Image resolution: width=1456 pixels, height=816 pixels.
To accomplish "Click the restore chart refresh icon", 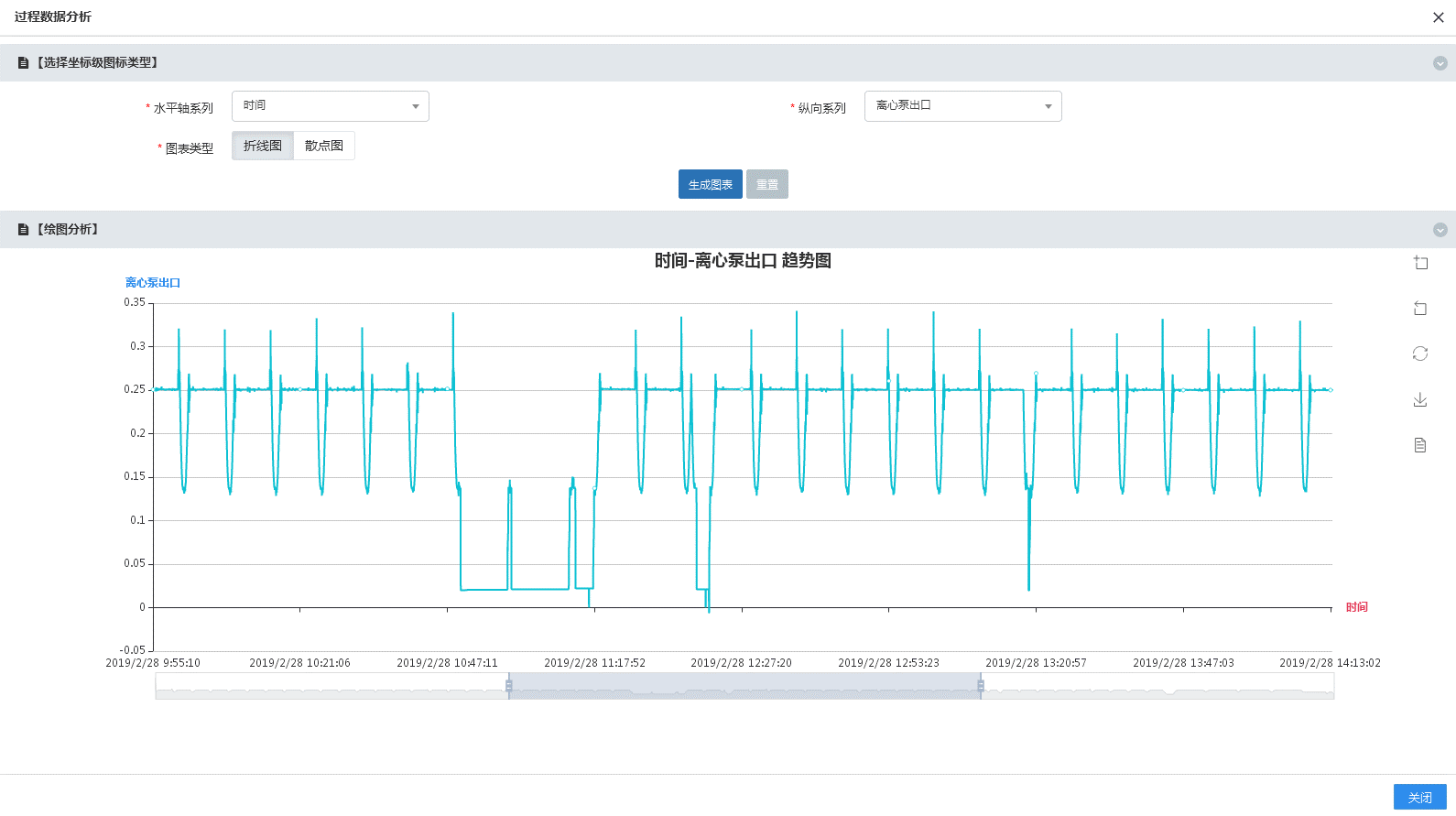I will pos(1420,354).
